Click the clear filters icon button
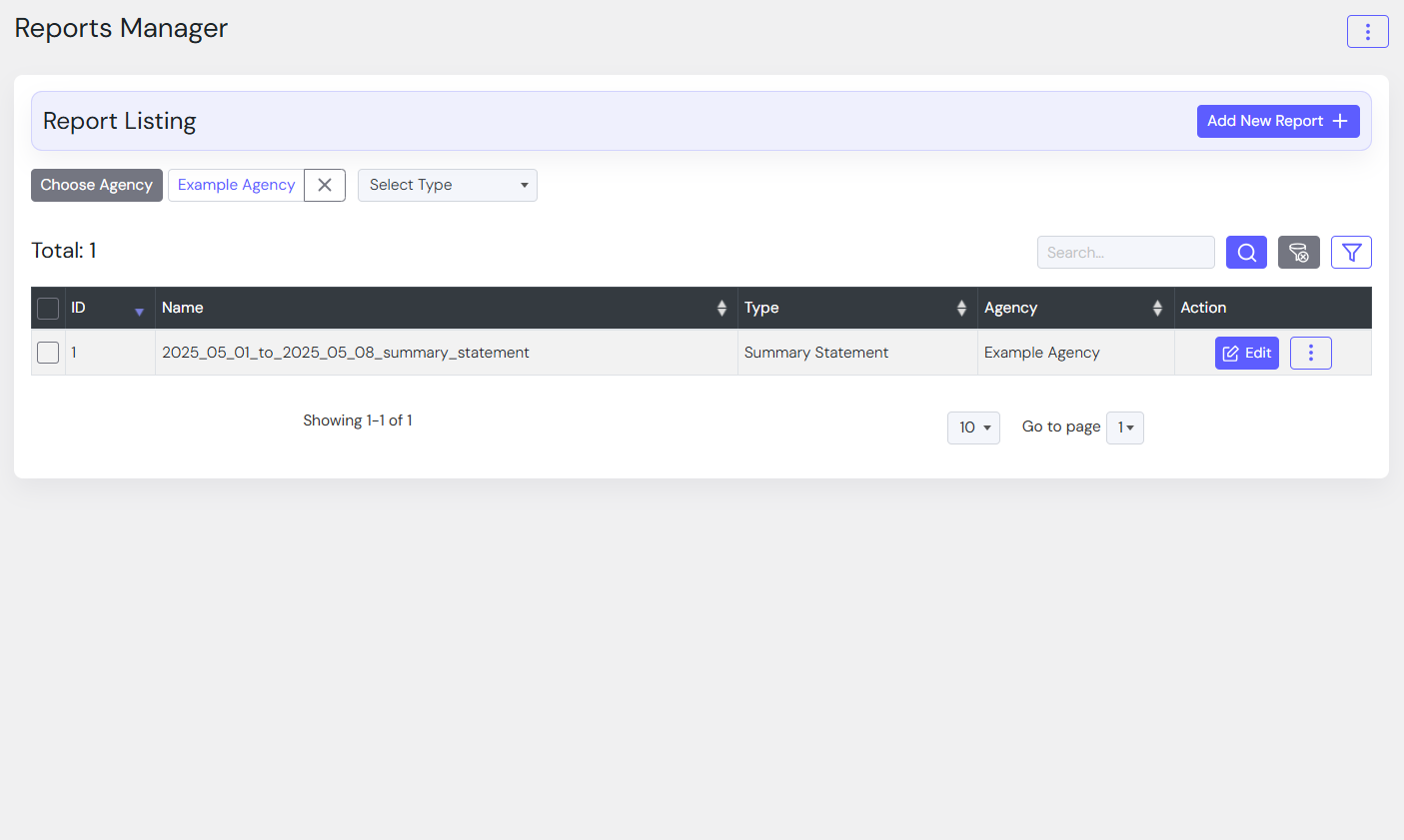 [1298, 253]
